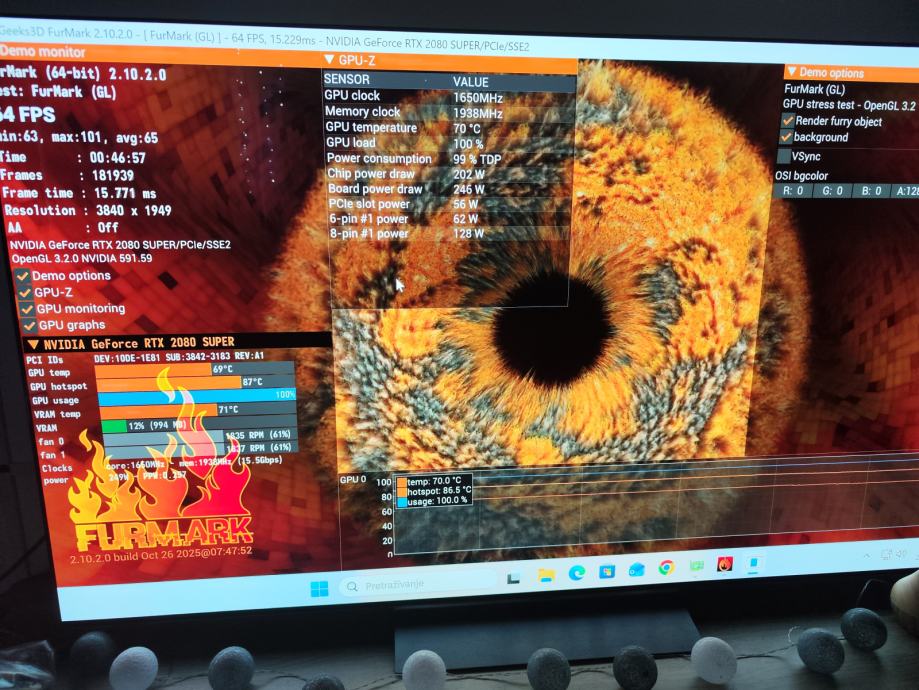Toggle the GPU monitoring checkbox

(x=27, y=308)
